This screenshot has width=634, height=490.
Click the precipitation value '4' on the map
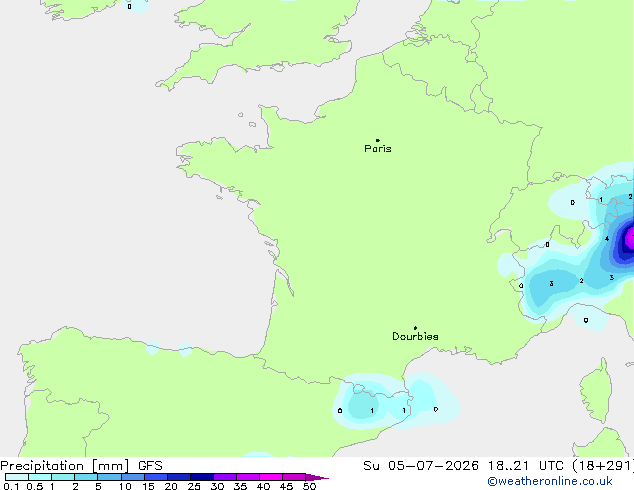click(607, 239)
